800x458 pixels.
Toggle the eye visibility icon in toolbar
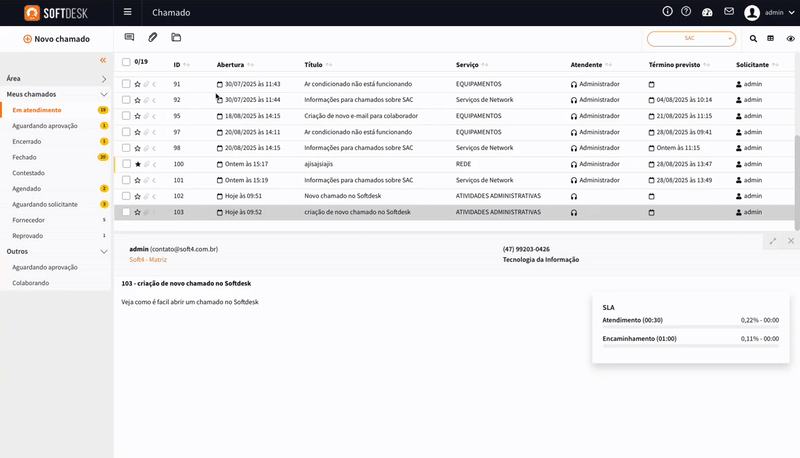(790, 38)
